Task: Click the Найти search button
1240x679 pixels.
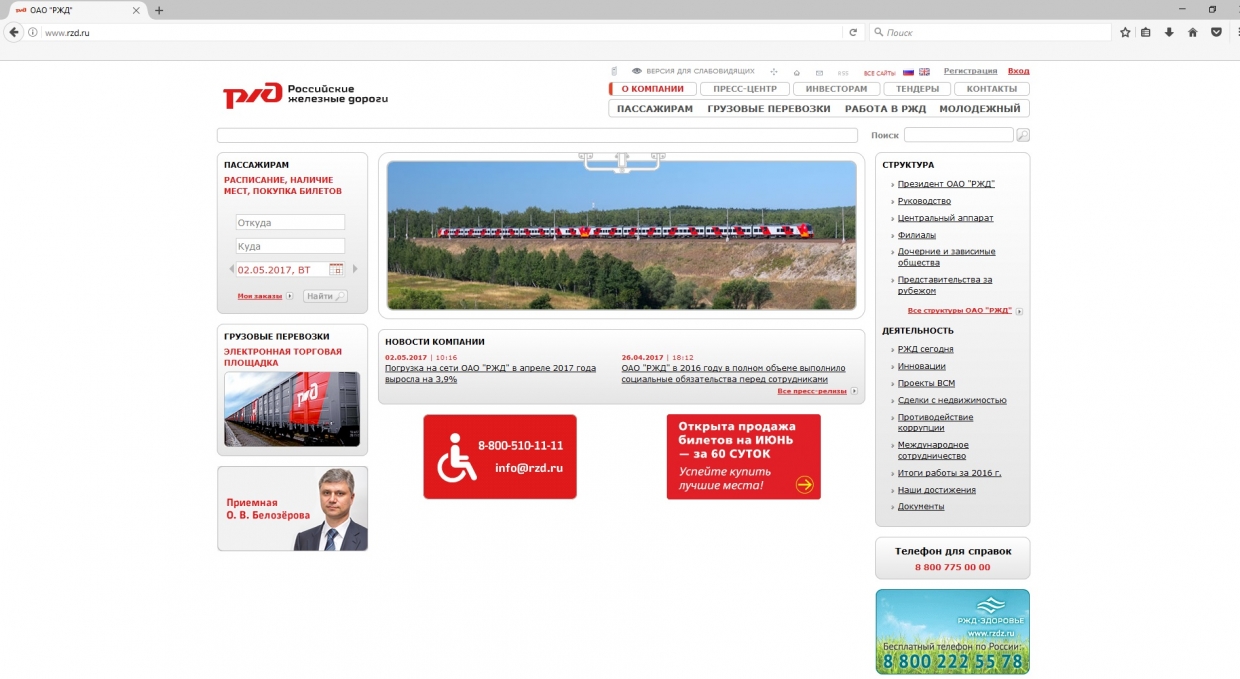Action: point(325,296)
